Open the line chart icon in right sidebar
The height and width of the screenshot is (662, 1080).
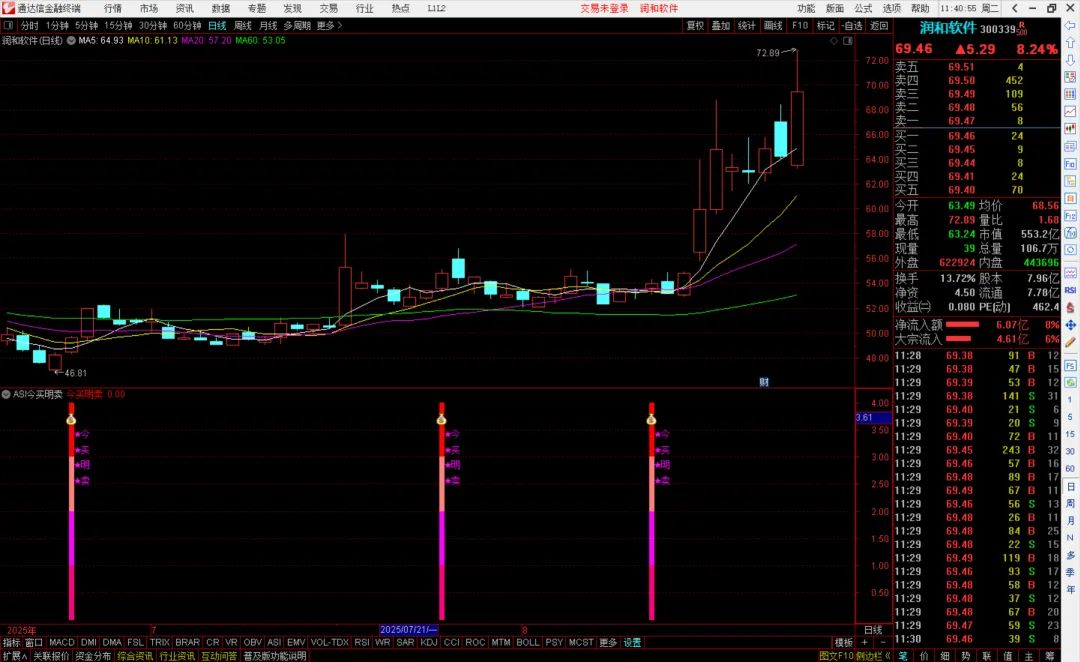(1070, 111)
